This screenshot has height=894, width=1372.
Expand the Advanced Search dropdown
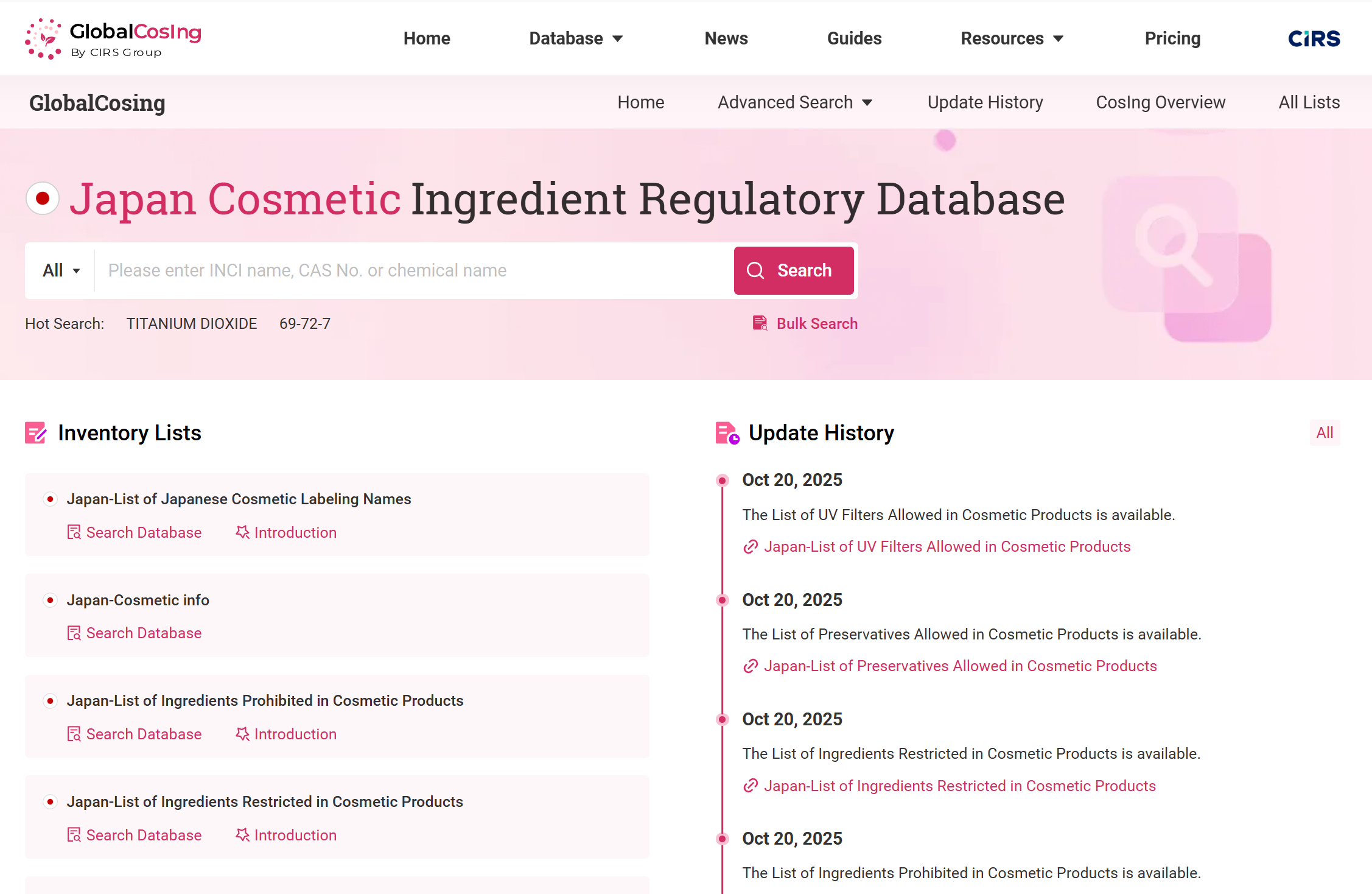795,102
